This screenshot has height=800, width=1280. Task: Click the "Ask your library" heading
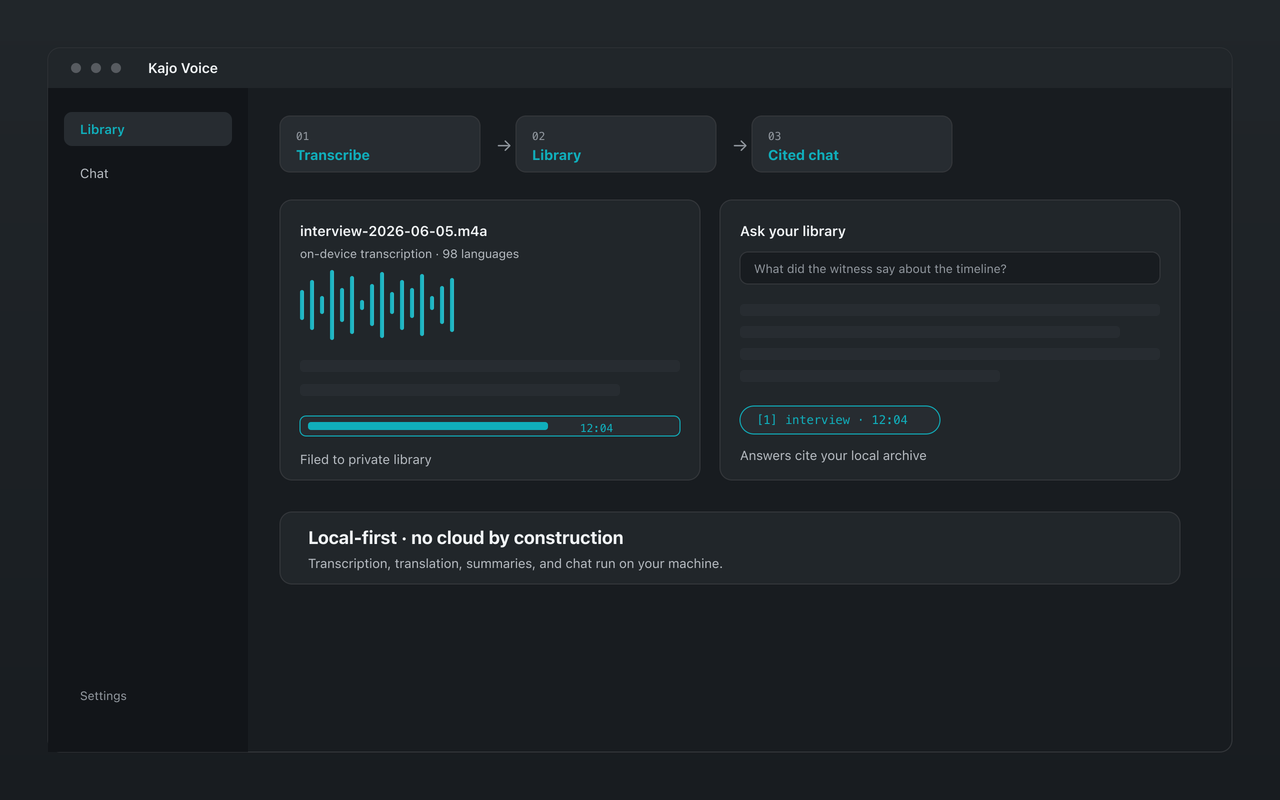click(793, 231)
